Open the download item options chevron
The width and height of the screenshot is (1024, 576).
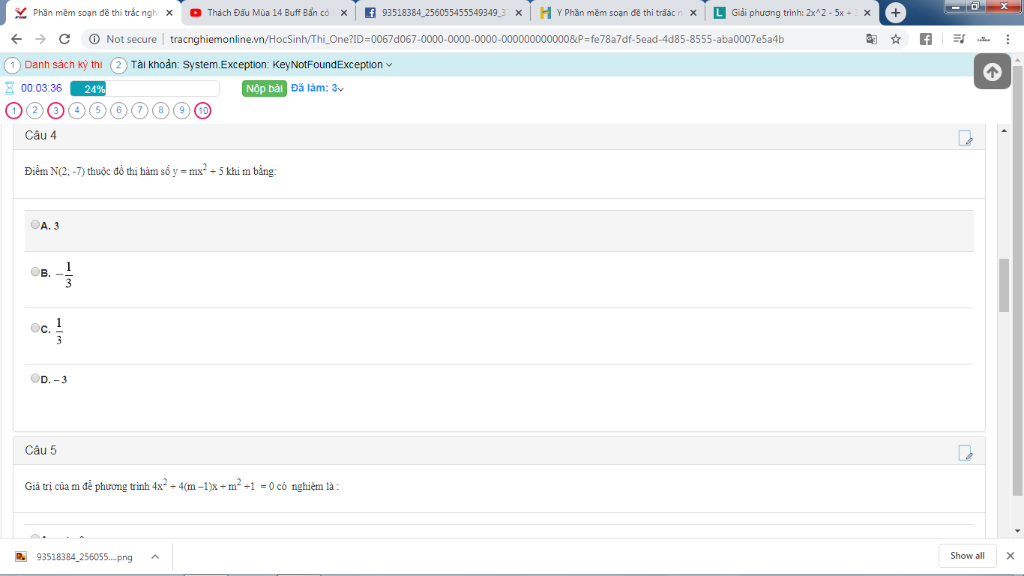coord(155,556)
